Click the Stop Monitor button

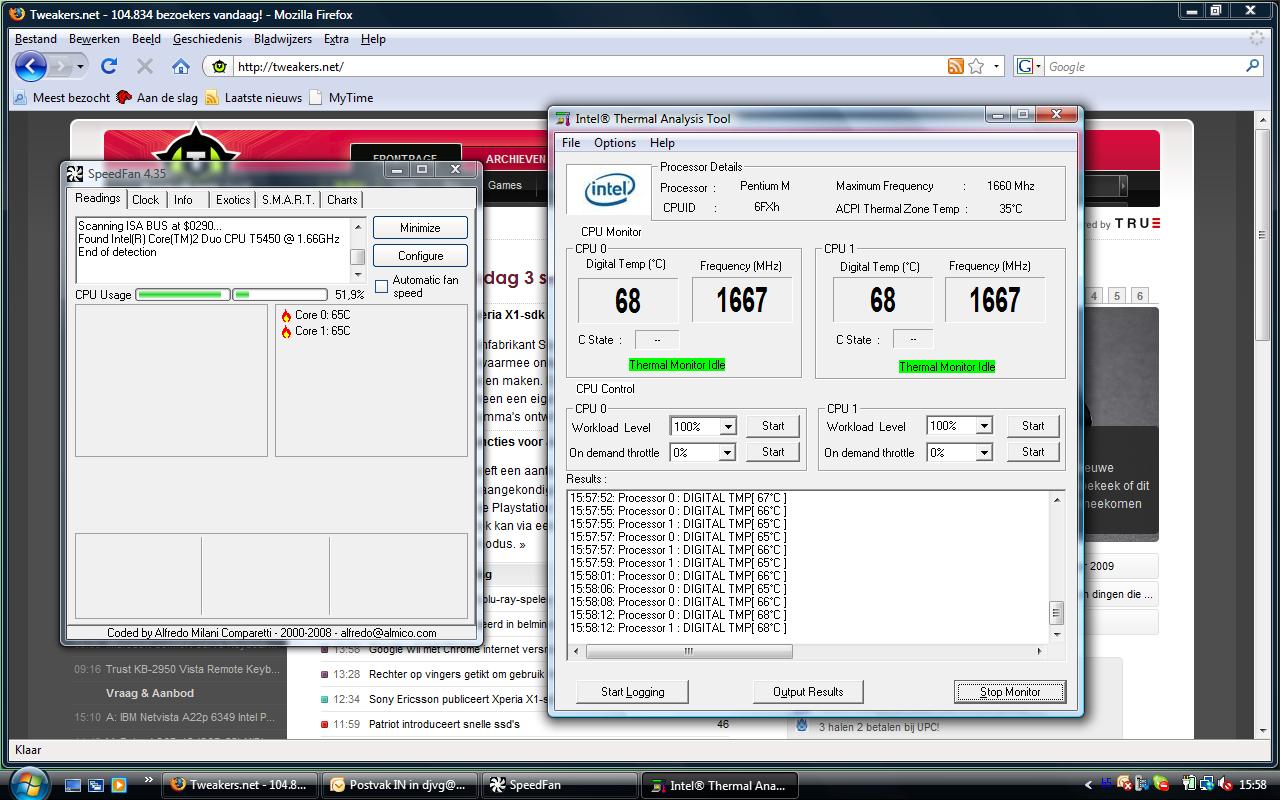(x=1009, y=692)
